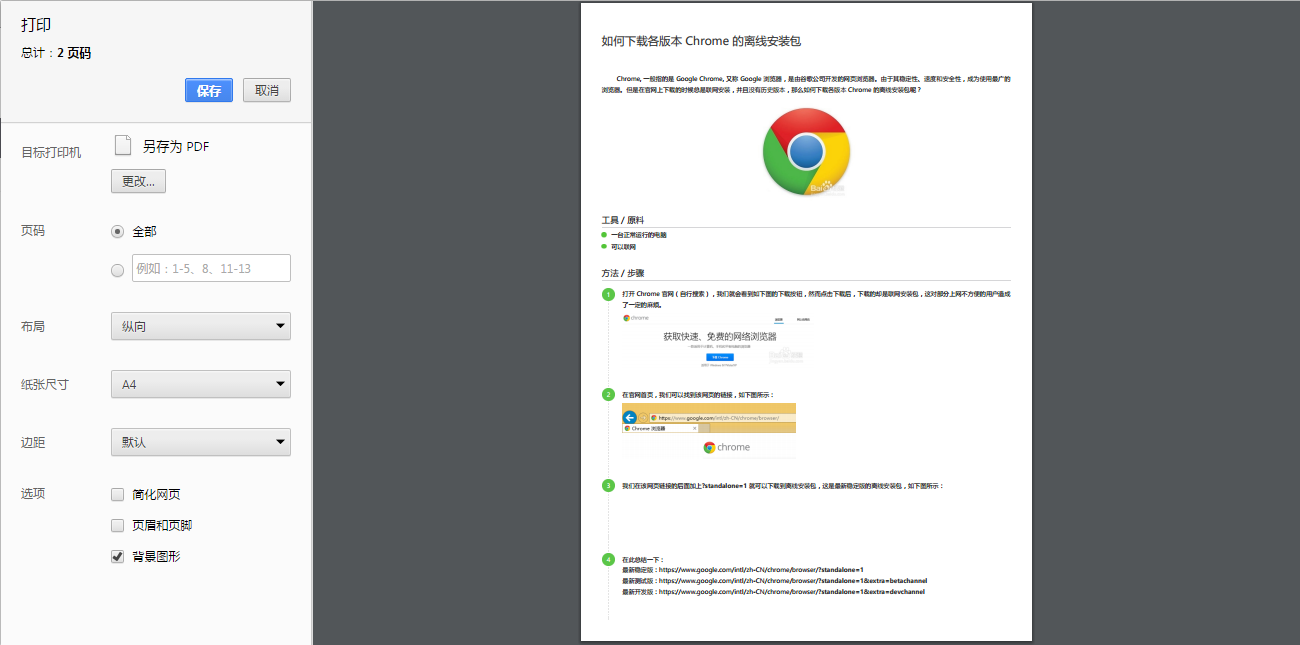Click the green step 1 circle in preview
The height and width of the screenshot is (645, 1300).
(608, 294)
